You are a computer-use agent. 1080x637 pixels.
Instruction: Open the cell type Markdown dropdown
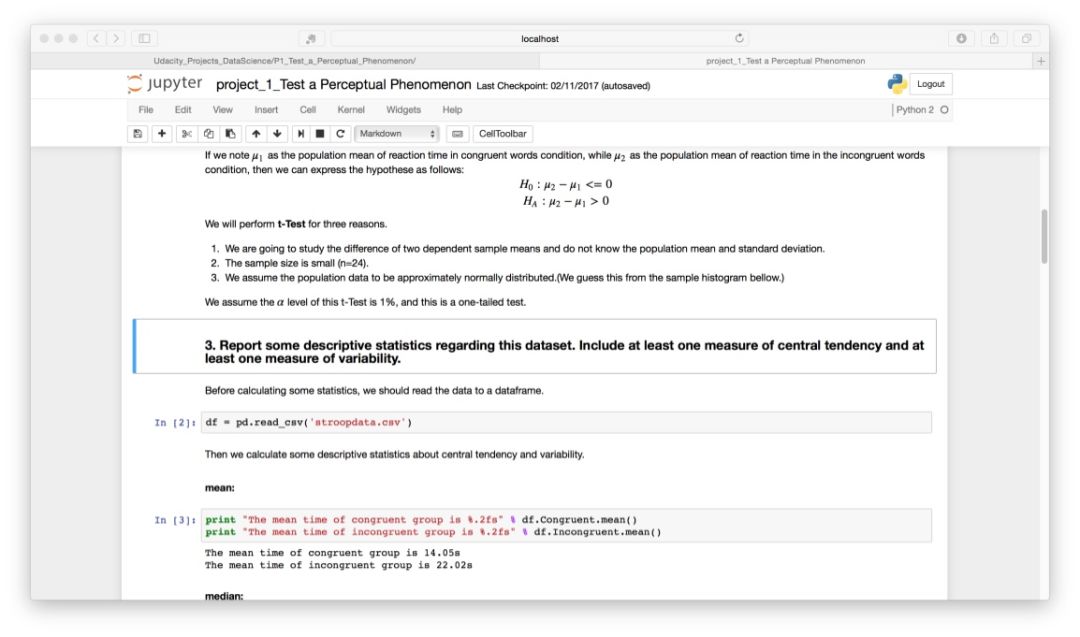(397, 134)
